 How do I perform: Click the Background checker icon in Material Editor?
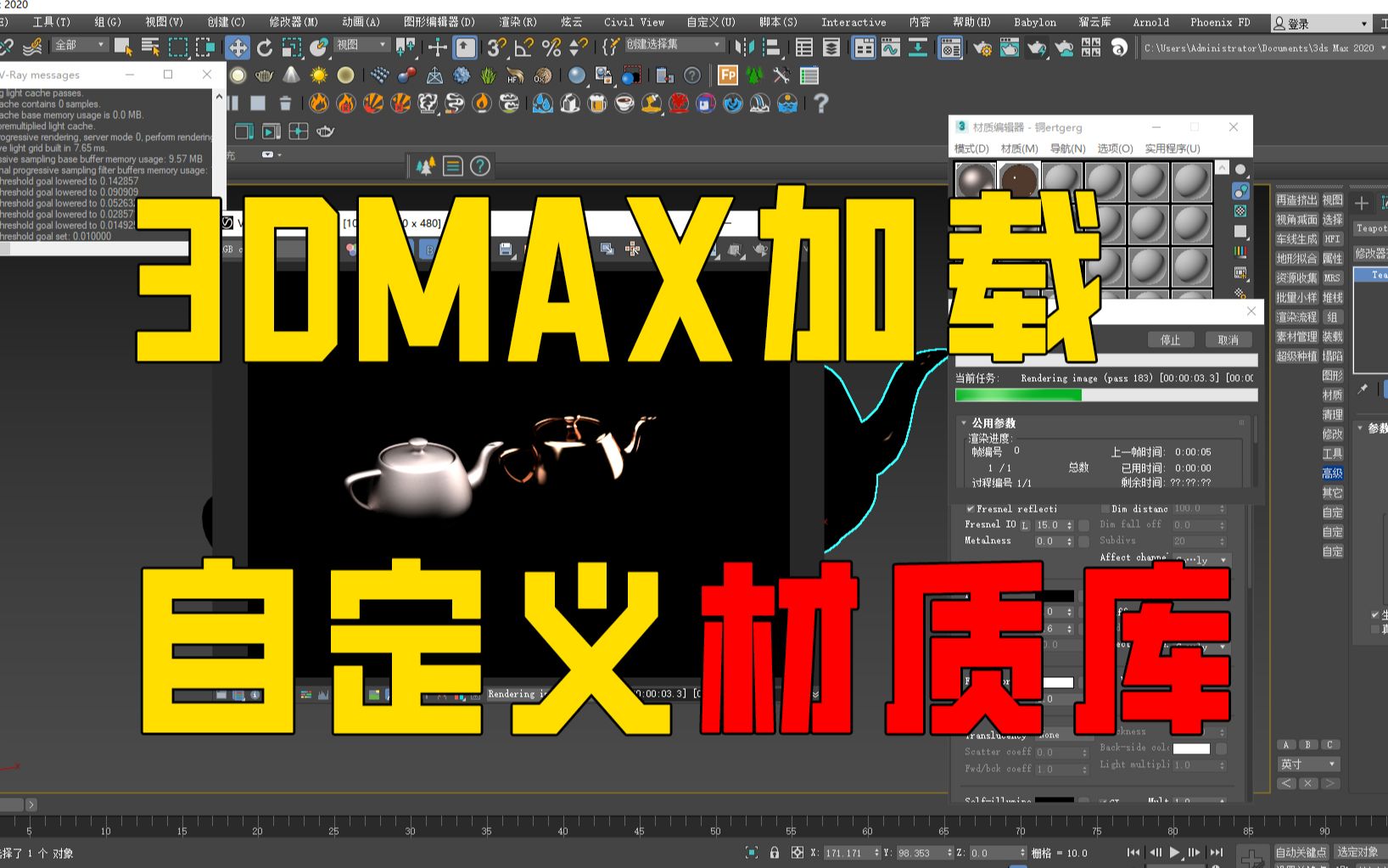click(1240, 210)
